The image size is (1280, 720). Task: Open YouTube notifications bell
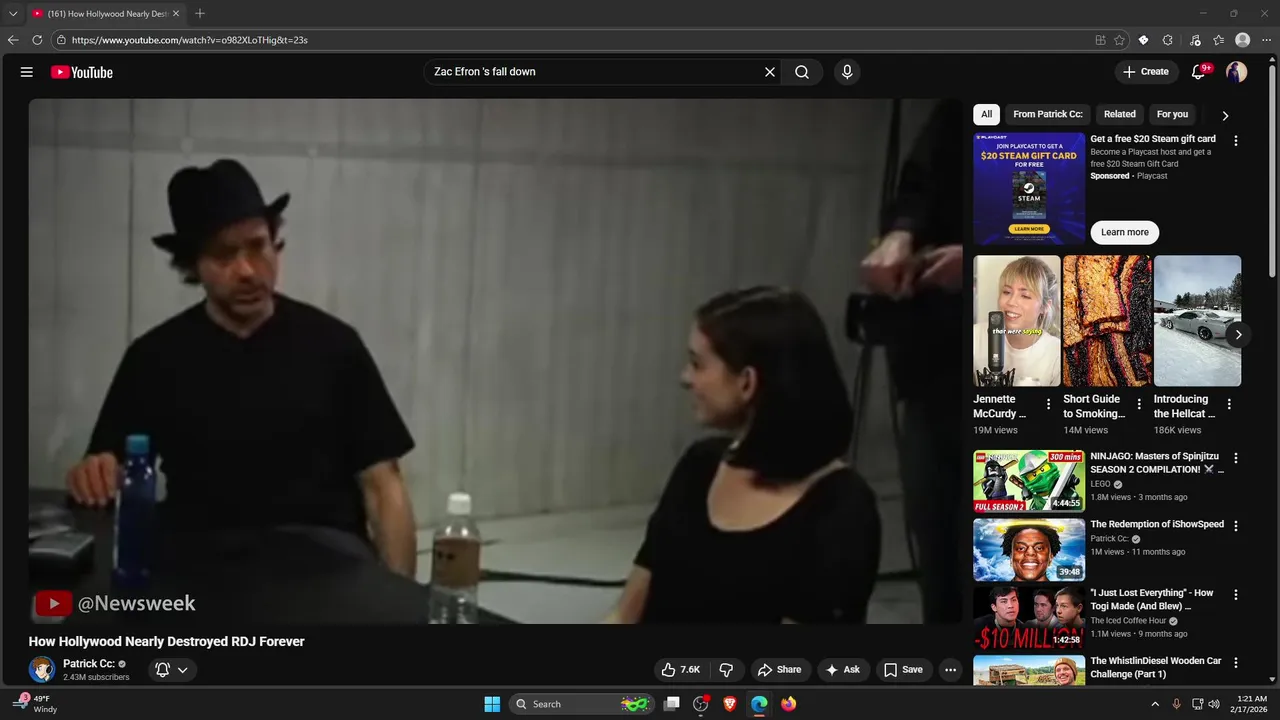(1199, 72)
